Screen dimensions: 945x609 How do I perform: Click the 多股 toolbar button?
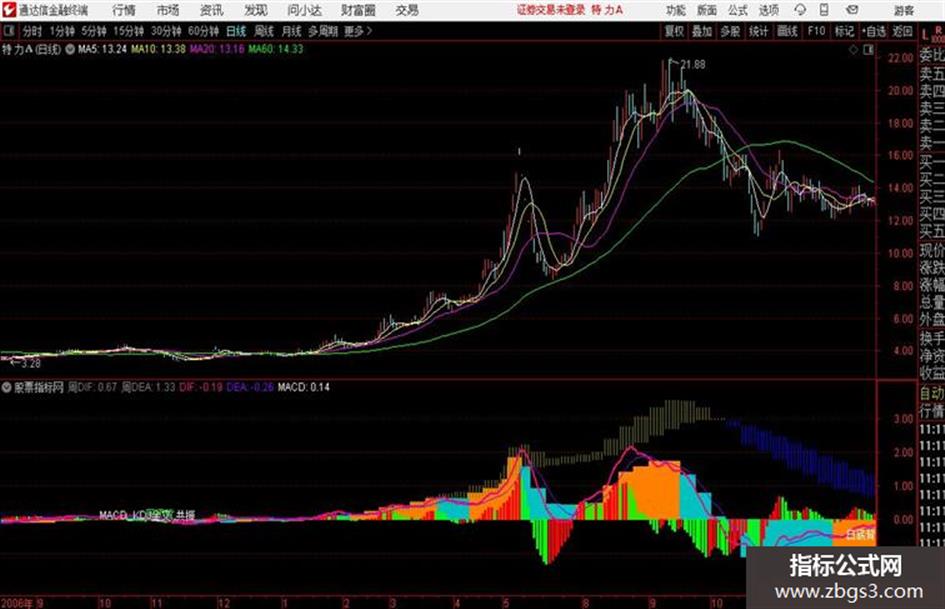pos(730,31)
